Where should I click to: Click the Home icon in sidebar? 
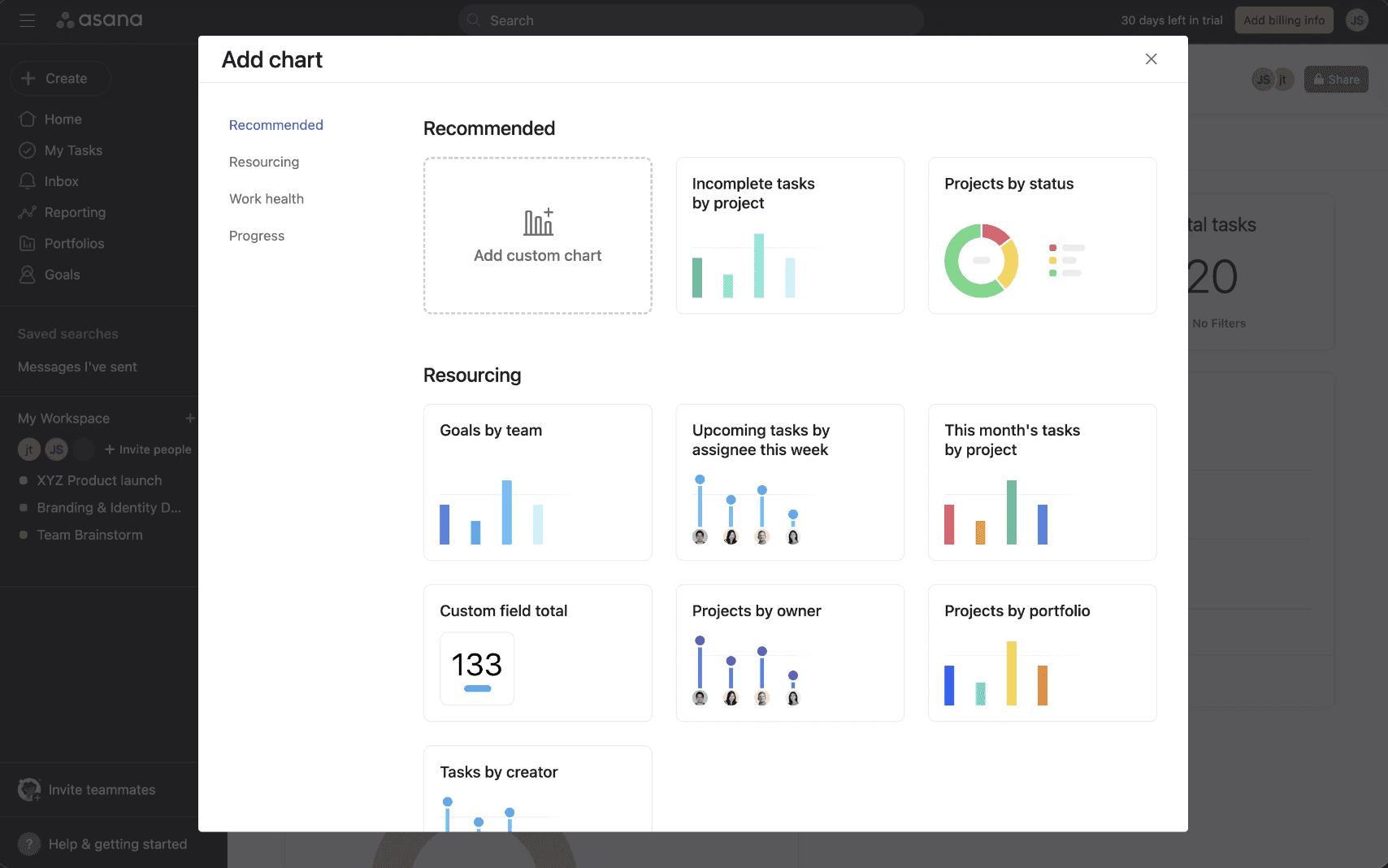(27, 119)
